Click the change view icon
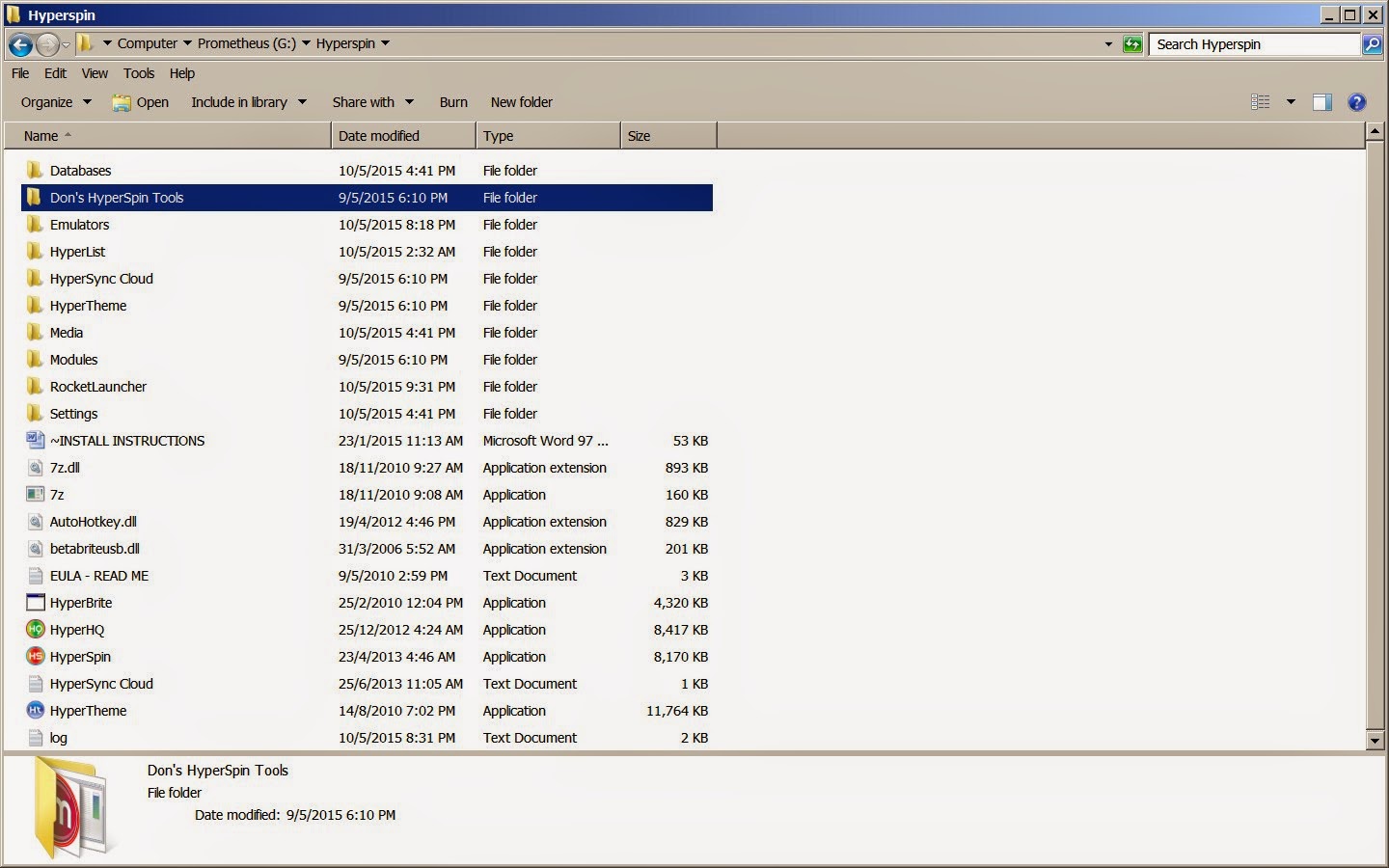This screenshot has width=1389, height=868. click(1260, 102)
